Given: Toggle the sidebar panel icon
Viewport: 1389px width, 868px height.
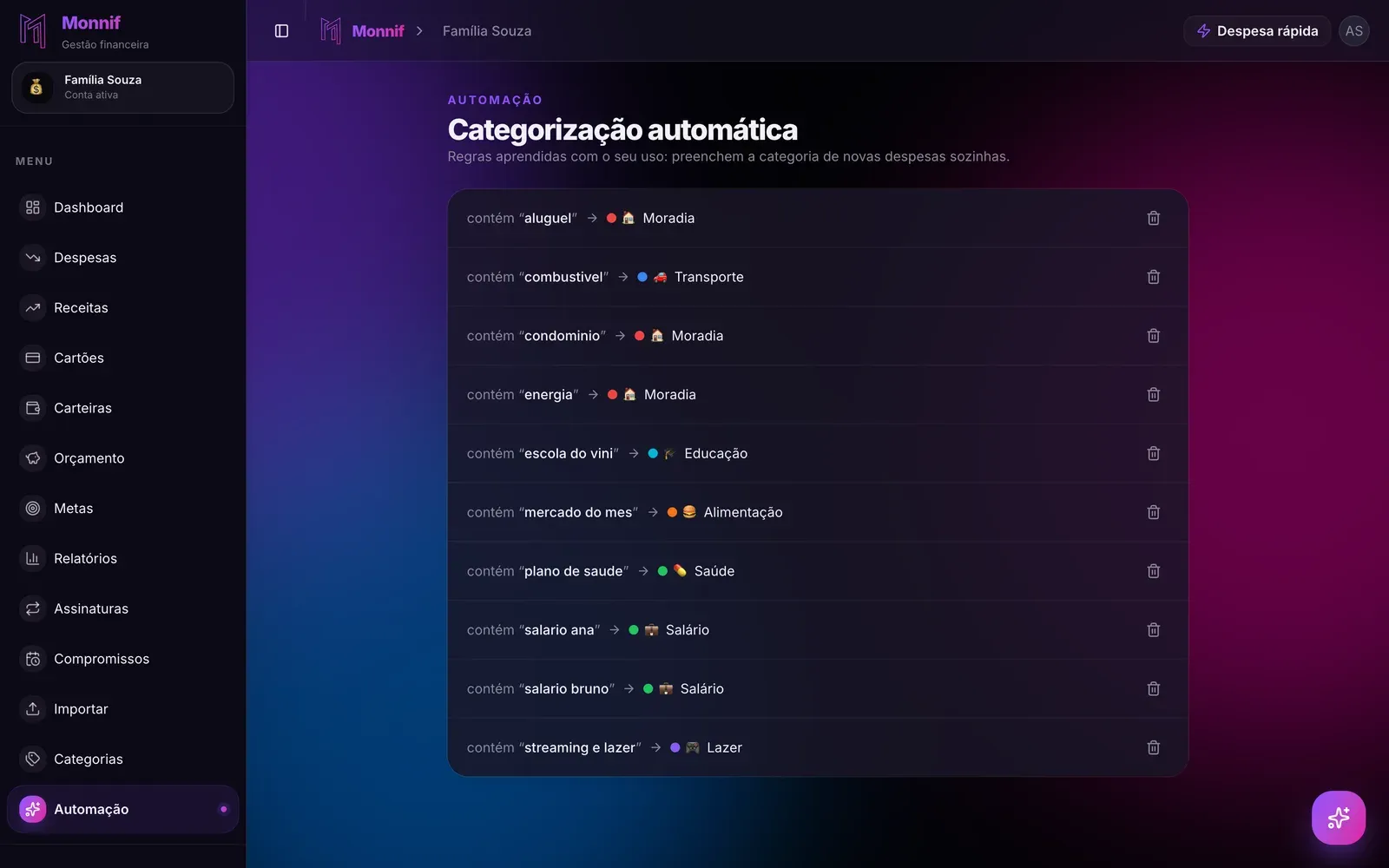Looking at the screenshot, I should pos(281,31).
